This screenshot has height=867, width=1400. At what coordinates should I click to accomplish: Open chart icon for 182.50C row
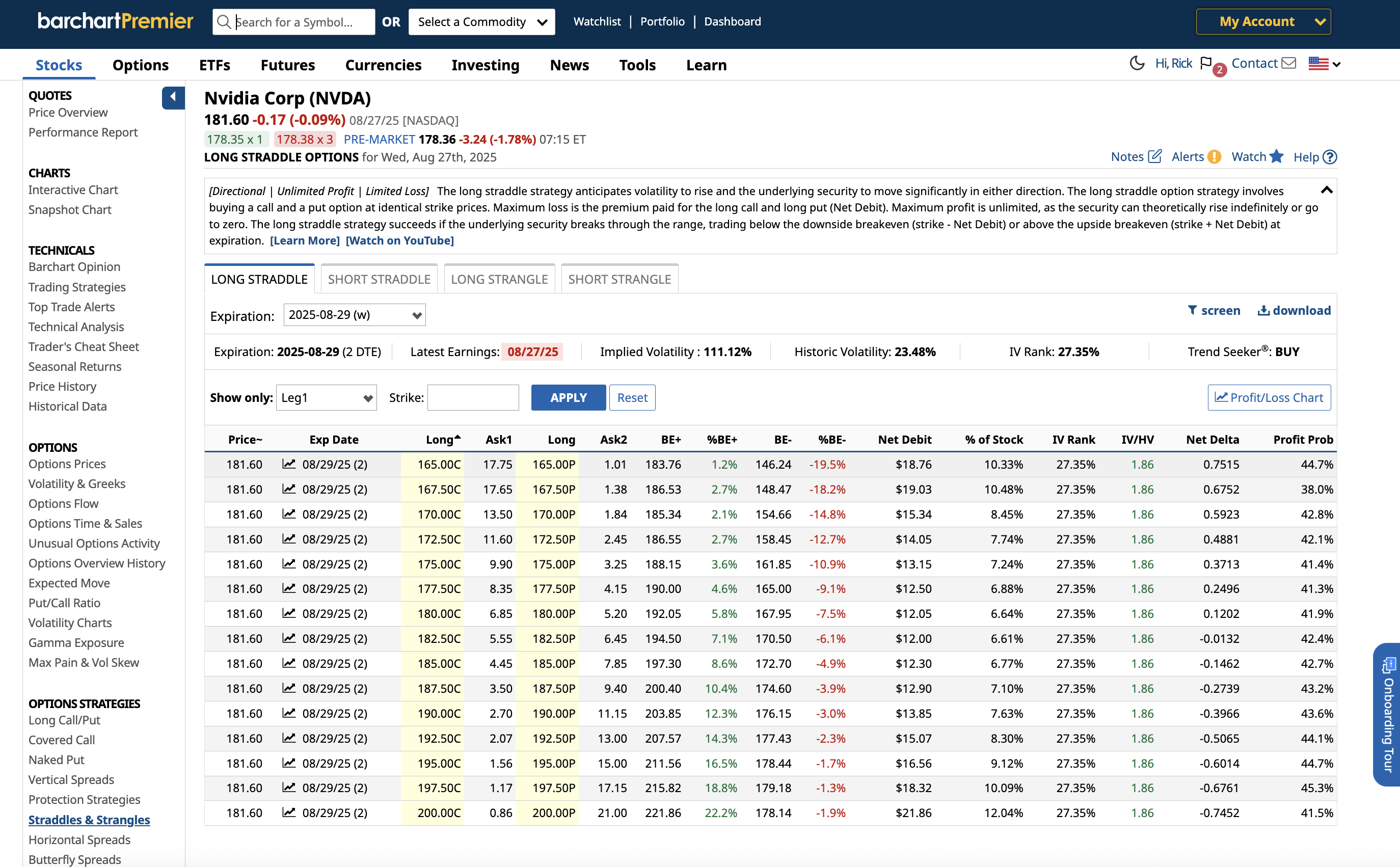[289, 638]
